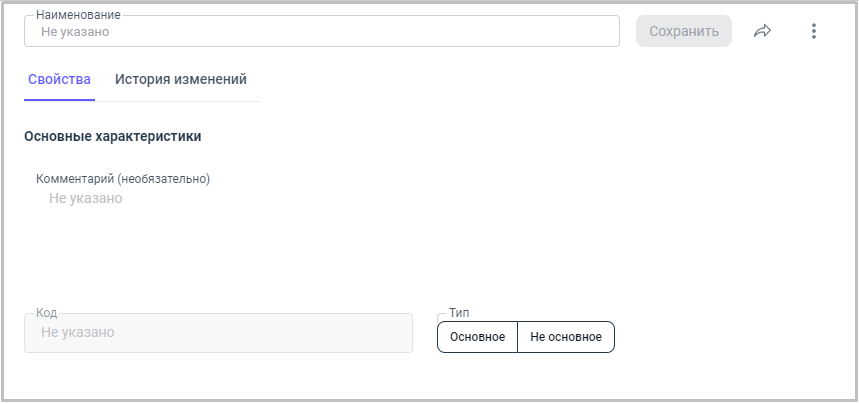Click the "Тип" group label
Screen dimensions: 859x404
pyautogui.click(x=459, y=312)
